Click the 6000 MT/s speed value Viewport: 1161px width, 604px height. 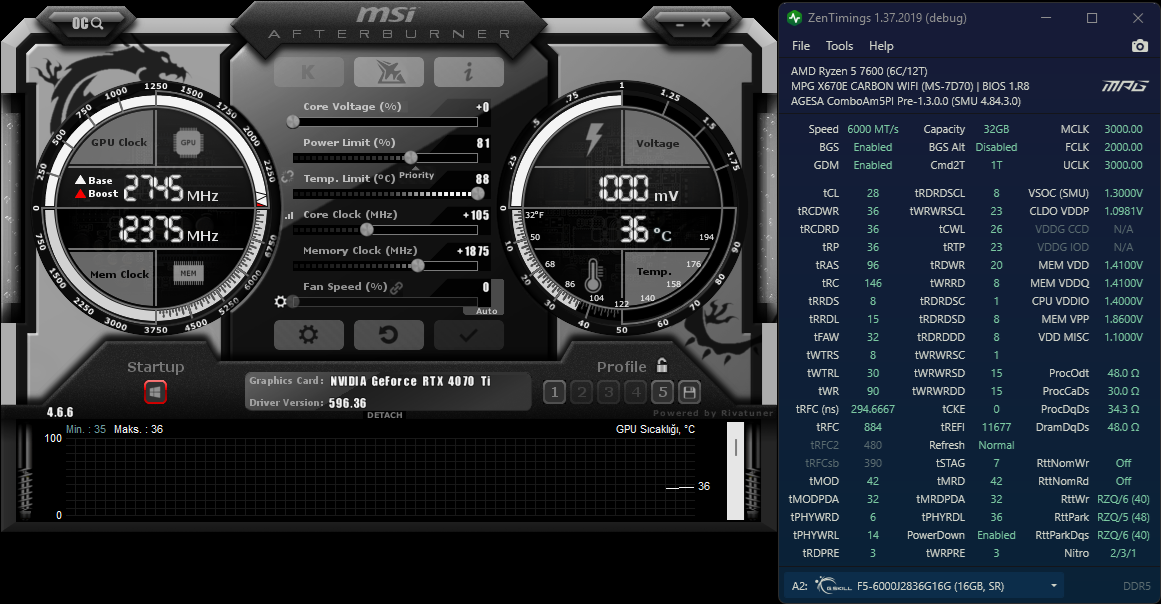(873, 129)
